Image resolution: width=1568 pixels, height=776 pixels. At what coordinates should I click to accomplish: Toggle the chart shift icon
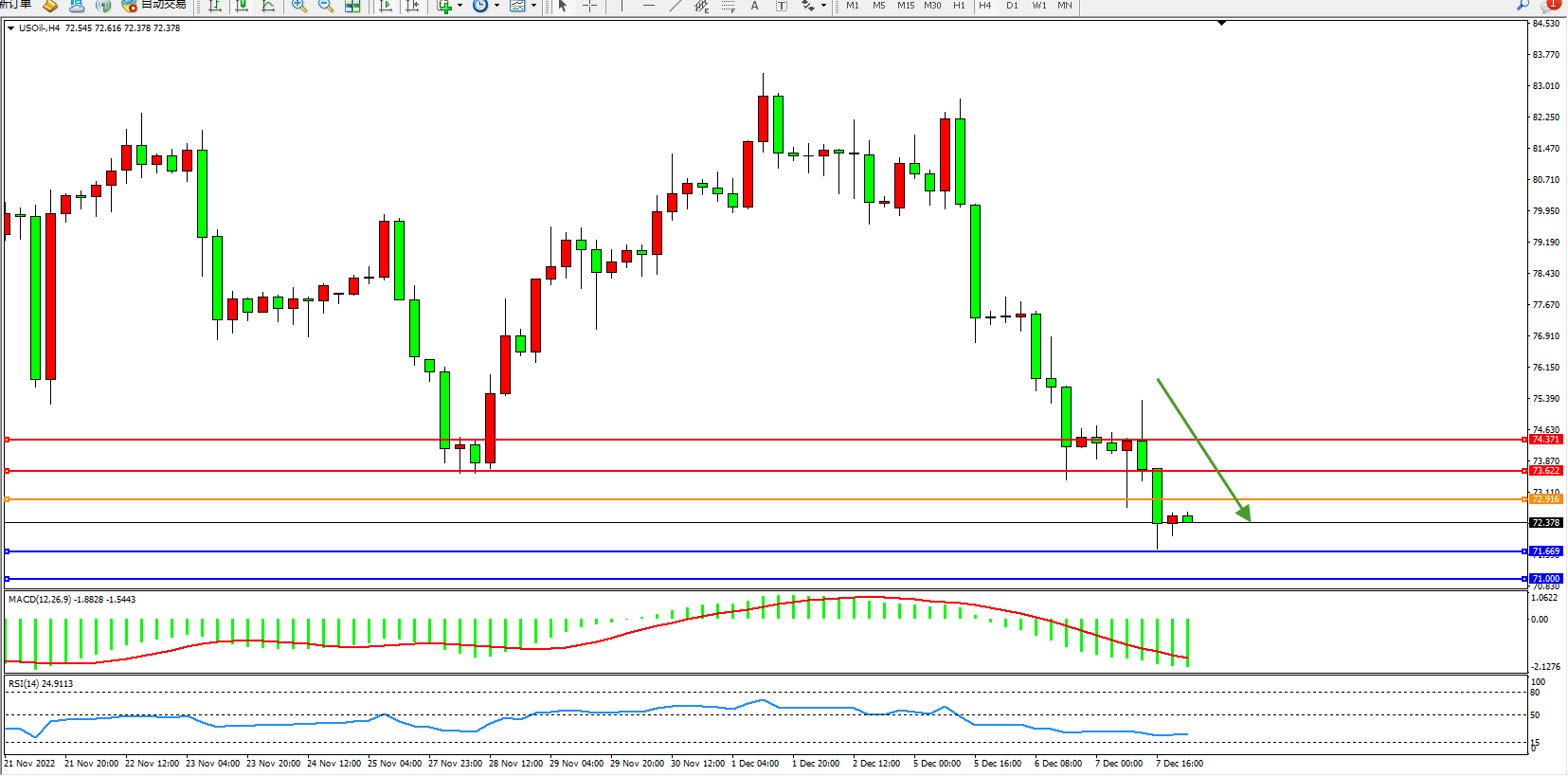click(x=412, y=6)
